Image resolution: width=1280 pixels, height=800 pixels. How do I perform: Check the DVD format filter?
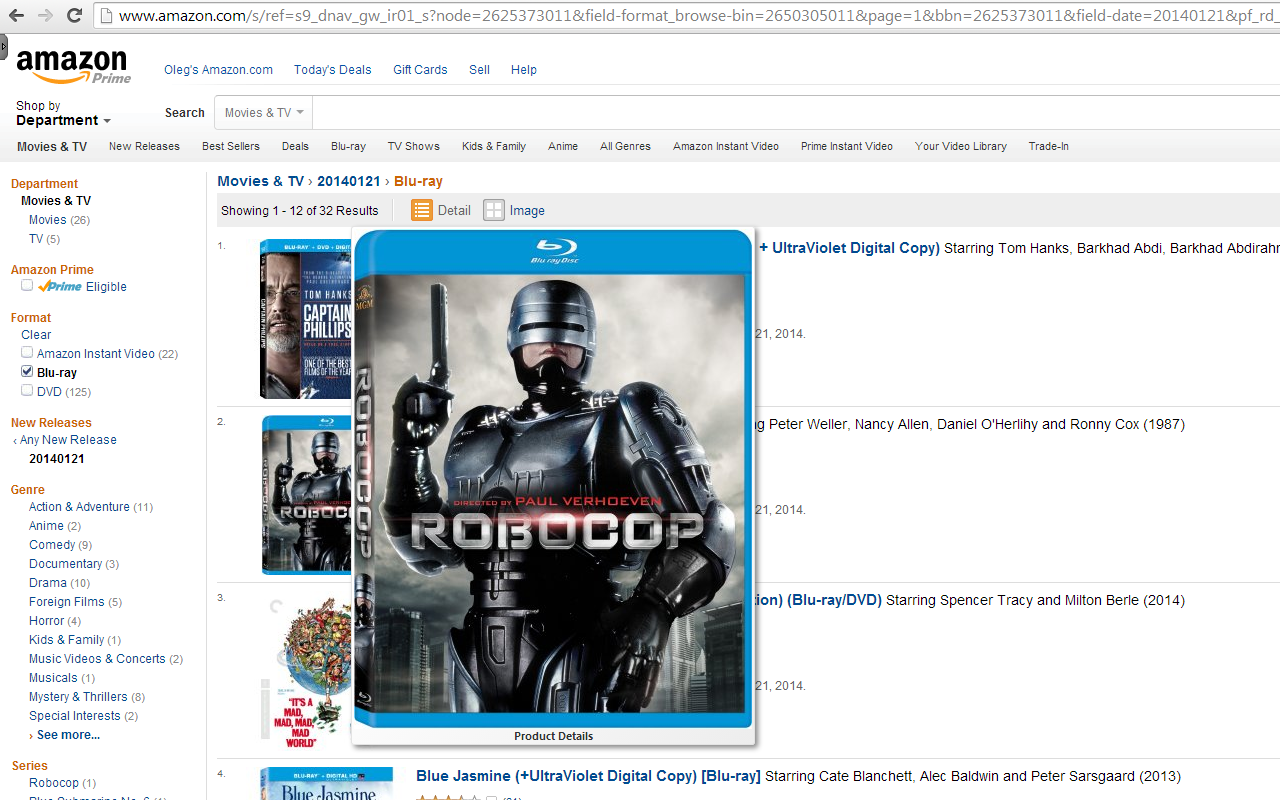(x=26, y=390)
